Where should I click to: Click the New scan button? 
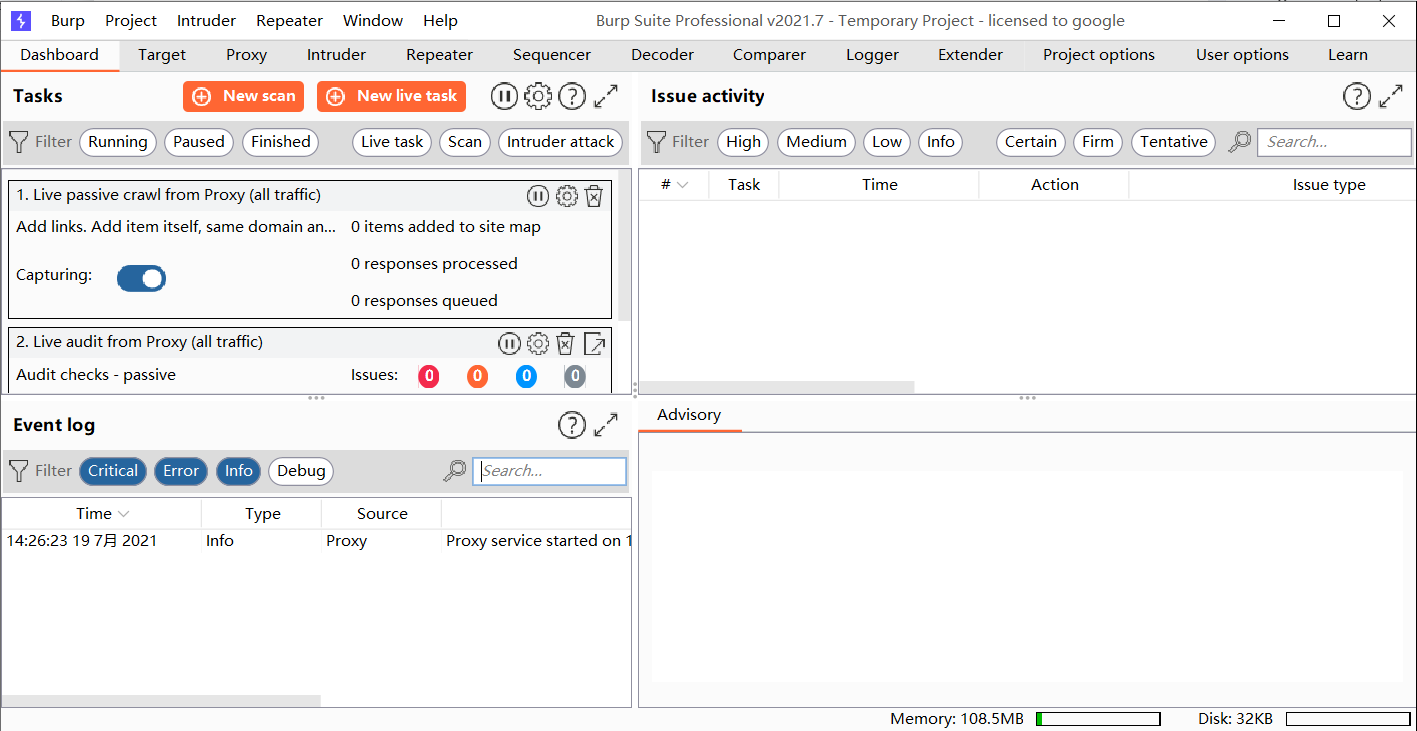pyautogui.click(x=243, y=96)
